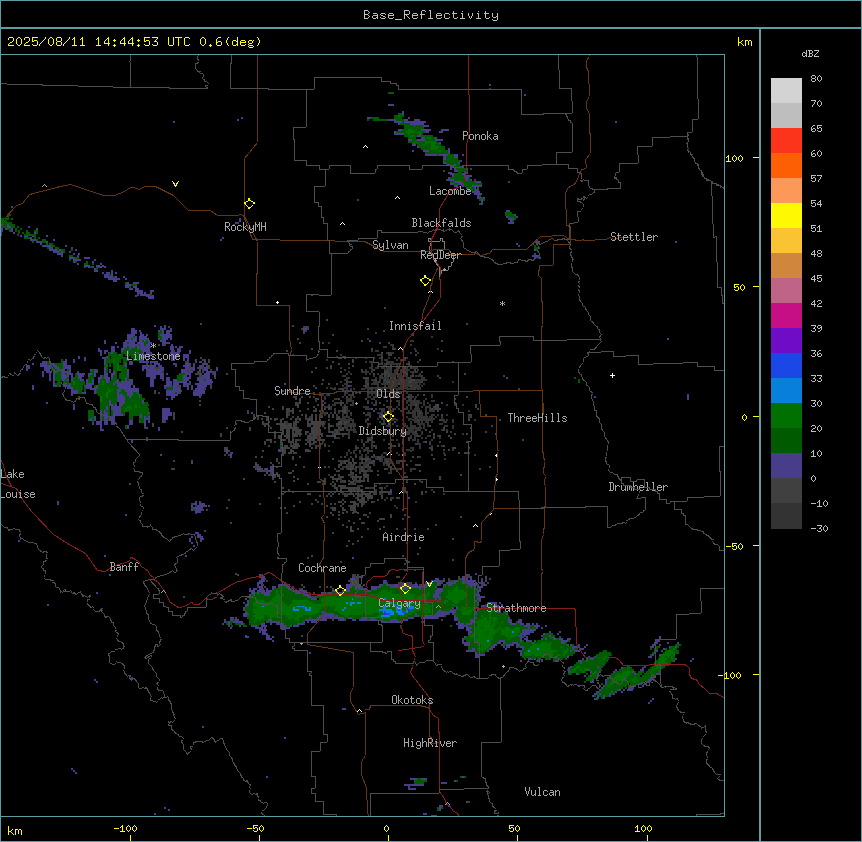This screenshot has width=862, height=842.
Task: Click the 65 value on dBZ legend
Action: [816, 129]
